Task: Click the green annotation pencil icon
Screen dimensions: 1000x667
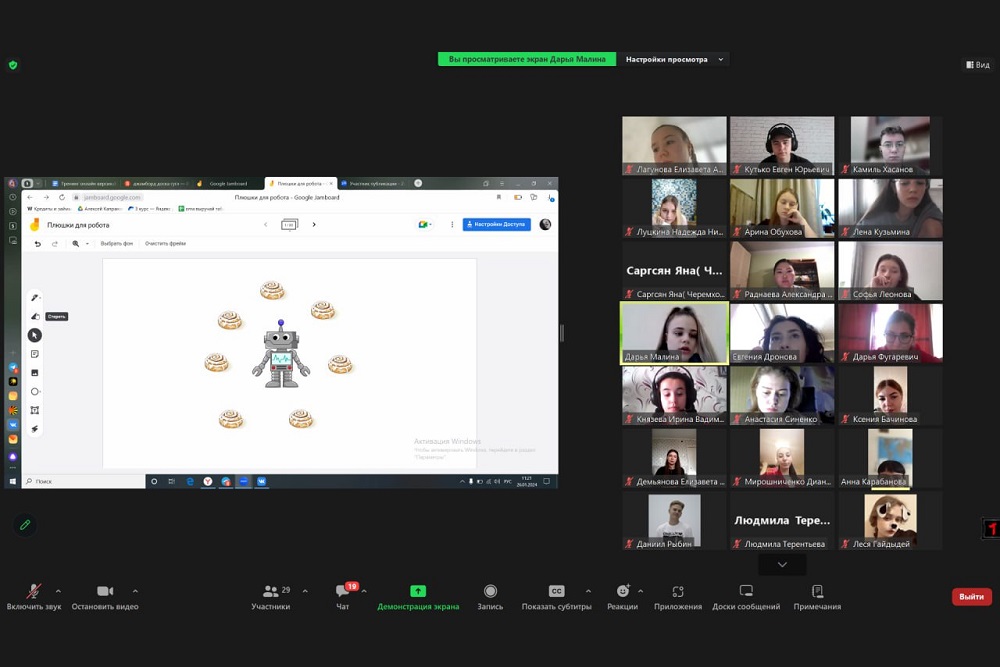Action: pos(25,524)
